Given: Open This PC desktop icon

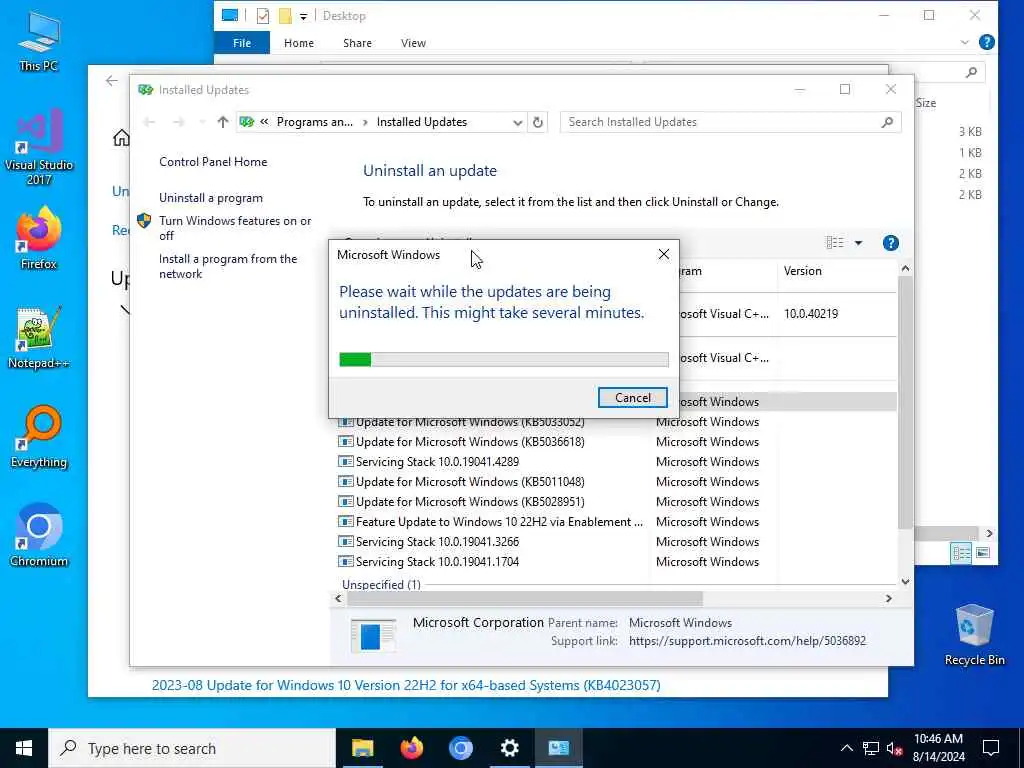Looking at the screenshot, I should [39, 40].
